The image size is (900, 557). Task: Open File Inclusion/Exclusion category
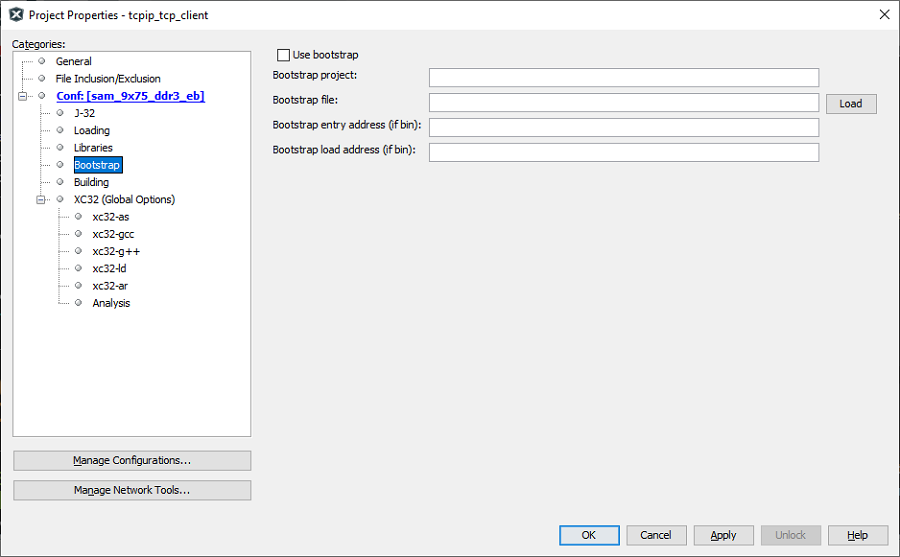(x=108, y=79)
